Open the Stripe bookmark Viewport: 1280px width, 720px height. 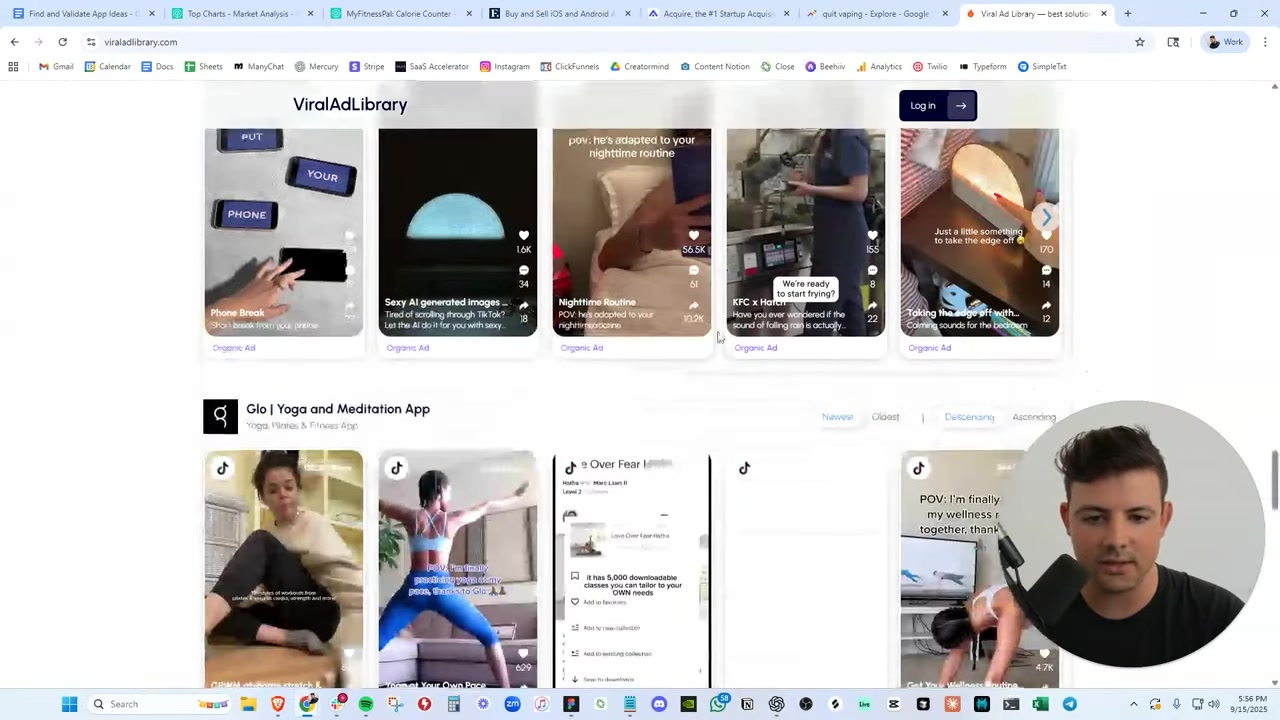[366, 66]
